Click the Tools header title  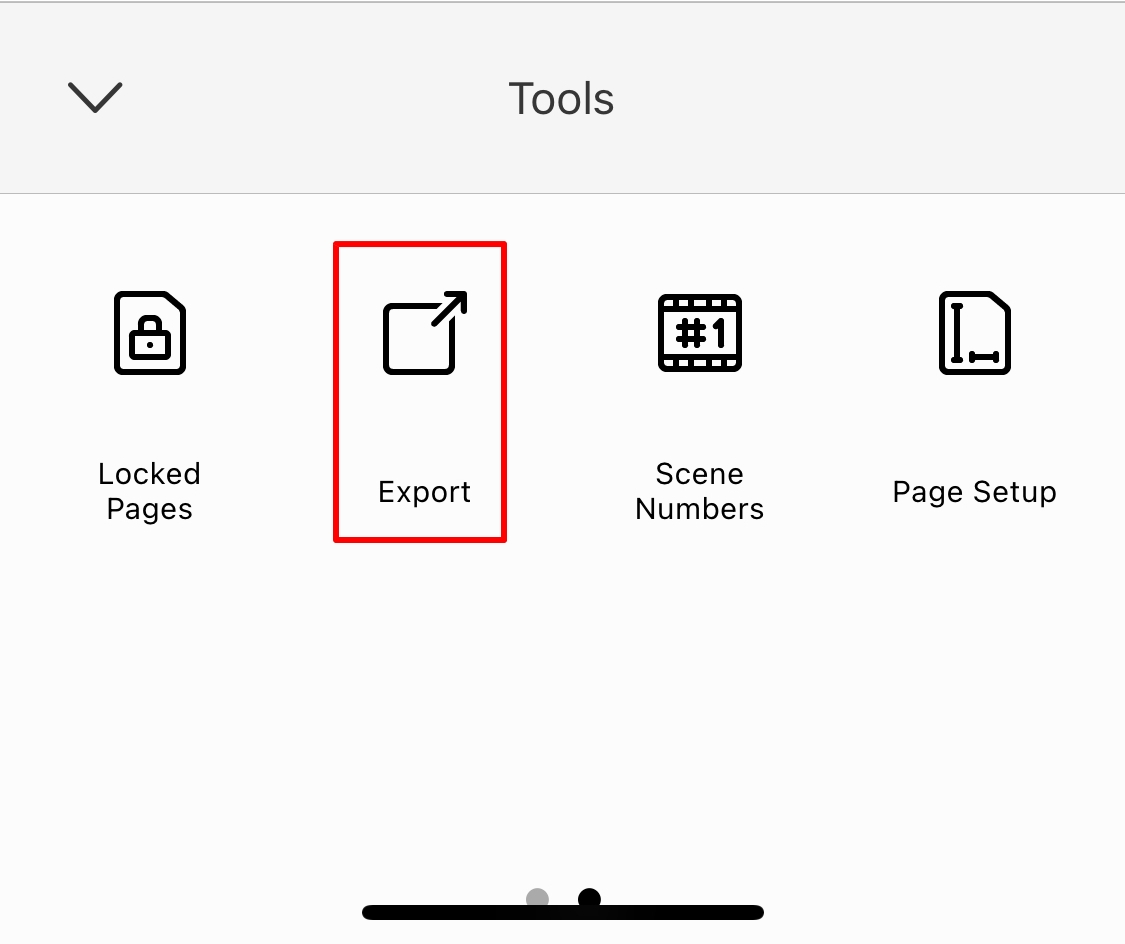coord(561,98)
